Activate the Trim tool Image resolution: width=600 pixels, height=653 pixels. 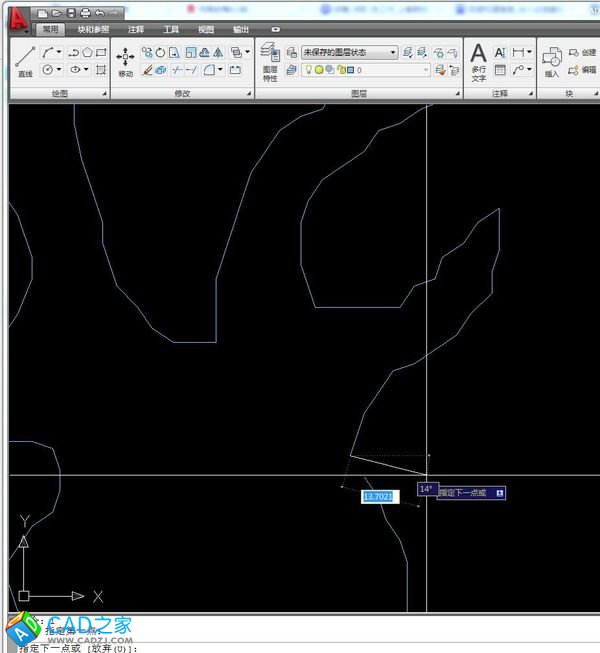[177, 70]
